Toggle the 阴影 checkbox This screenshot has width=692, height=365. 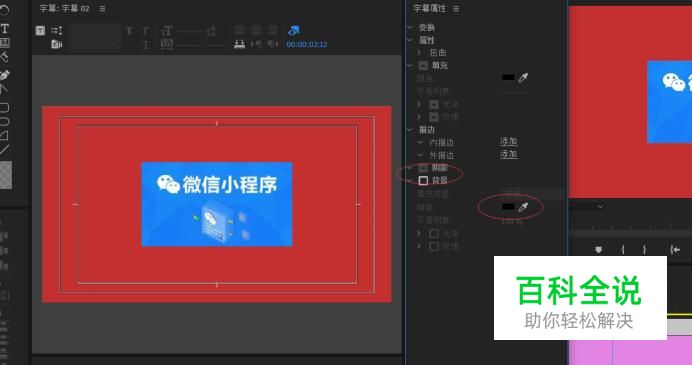pos(423,168)
